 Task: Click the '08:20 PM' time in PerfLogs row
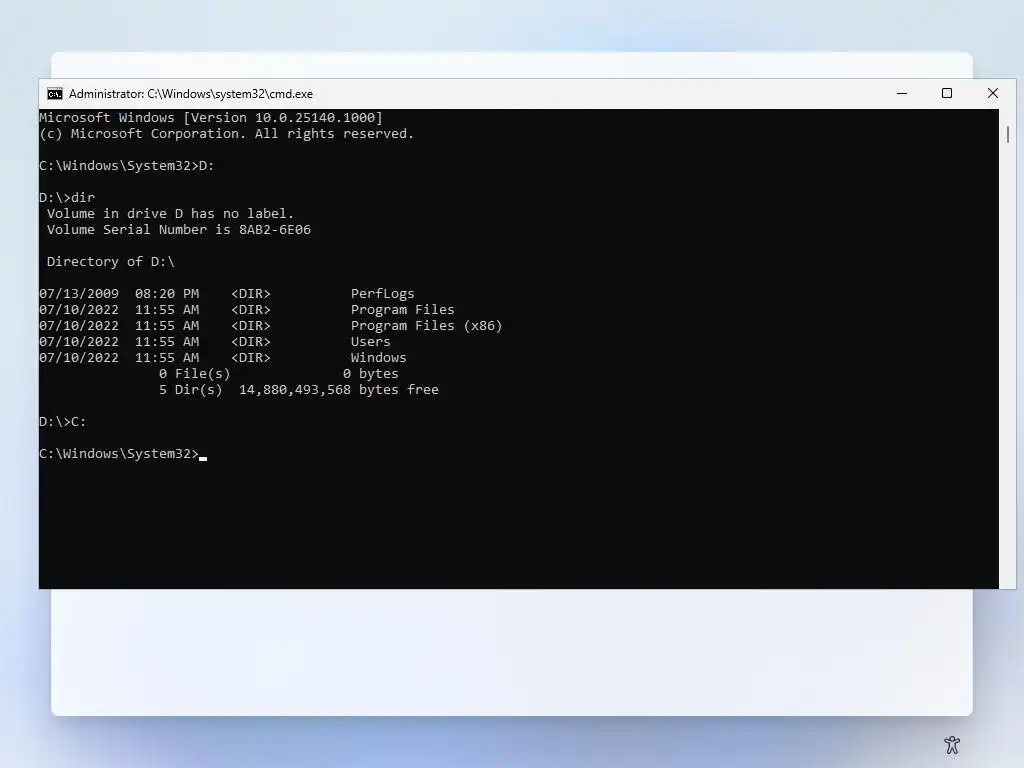tap(167, 294)
